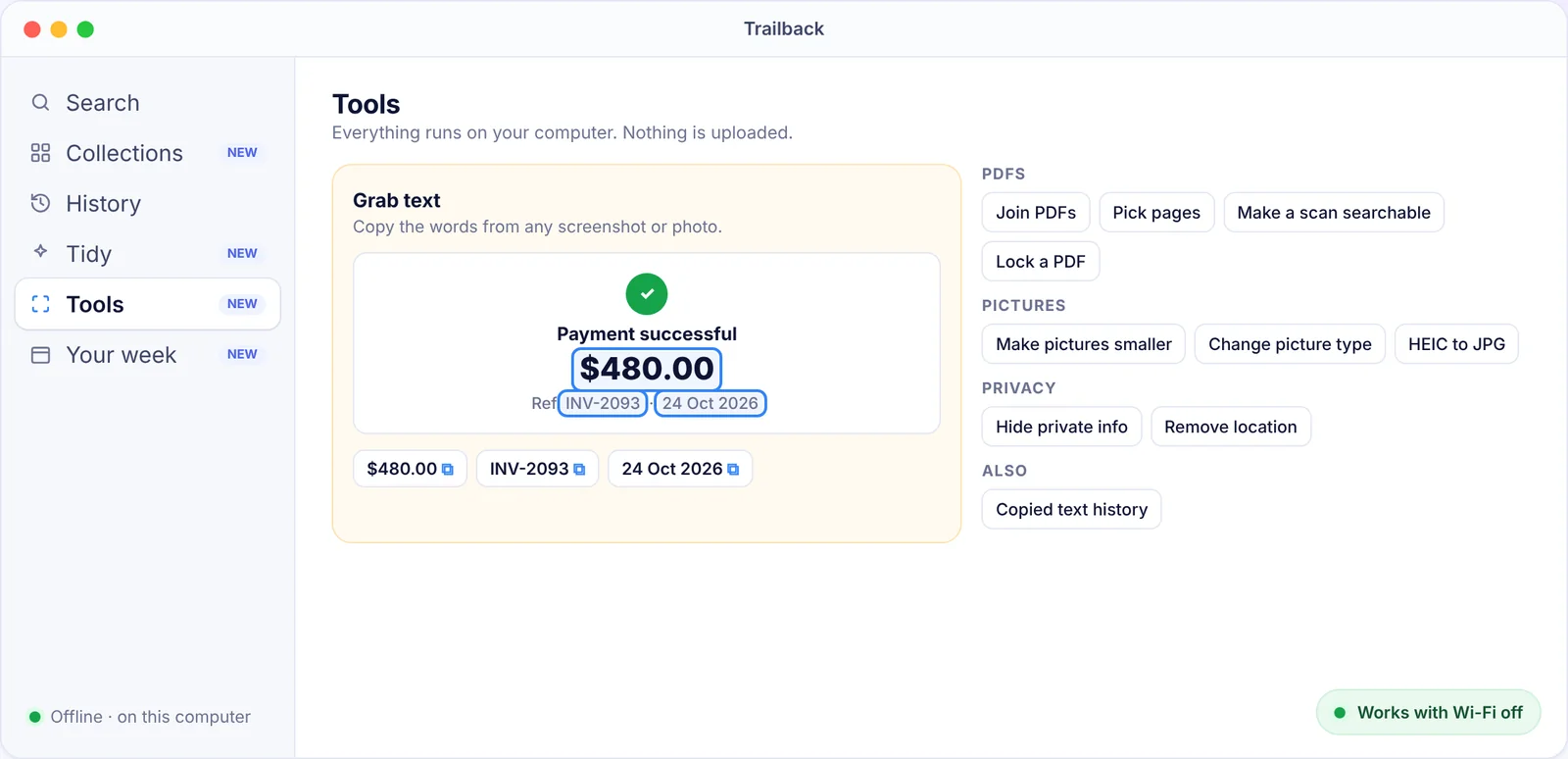The image size is (1568, 759).
Task: Launch the Lock a PDF tool
Action: (1041, 262)
